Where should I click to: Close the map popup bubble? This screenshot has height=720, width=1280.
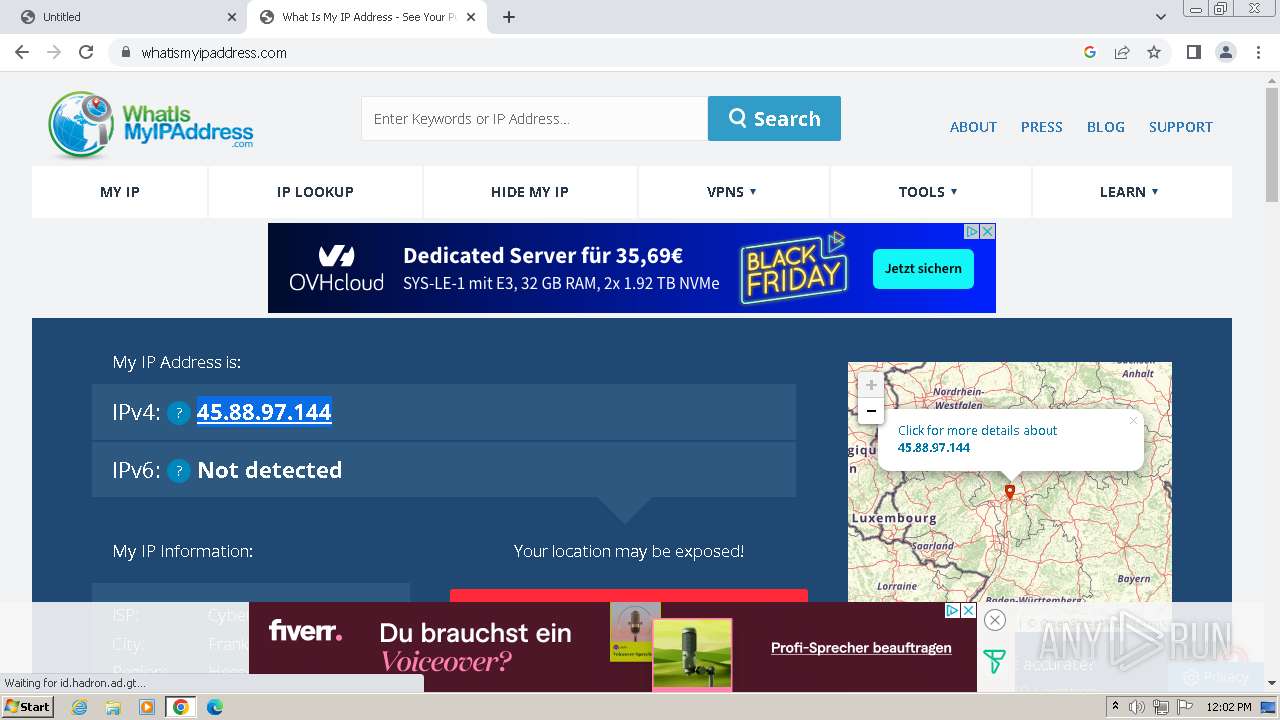[x=1132, y=420]
